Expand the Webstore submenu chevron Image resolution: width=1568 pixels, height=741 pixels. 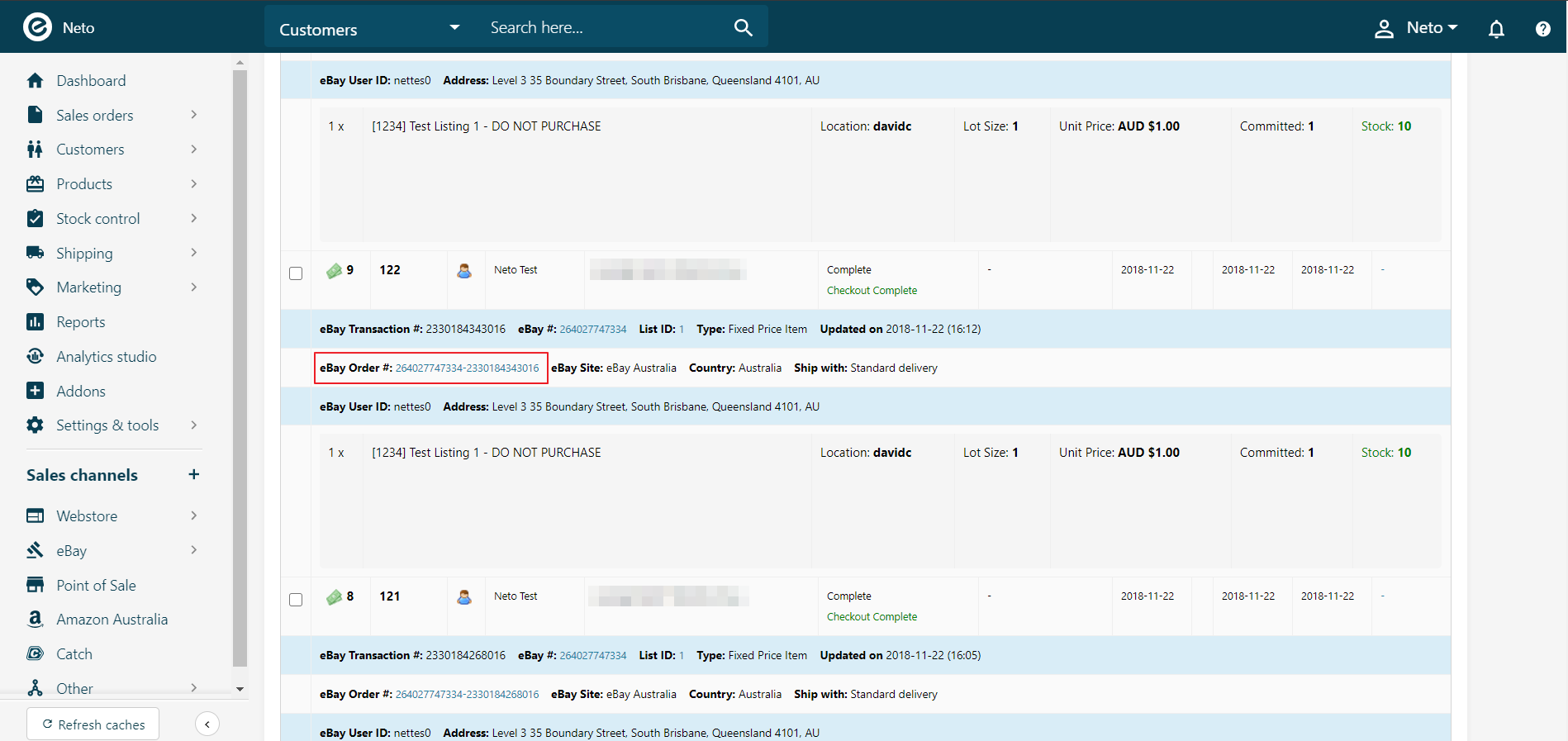coord(194,515)
